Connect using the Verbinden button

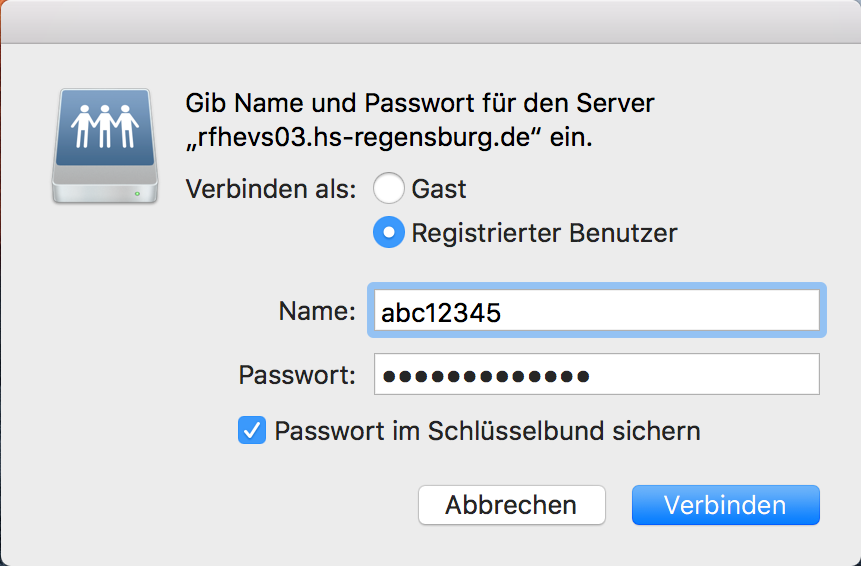725,505
